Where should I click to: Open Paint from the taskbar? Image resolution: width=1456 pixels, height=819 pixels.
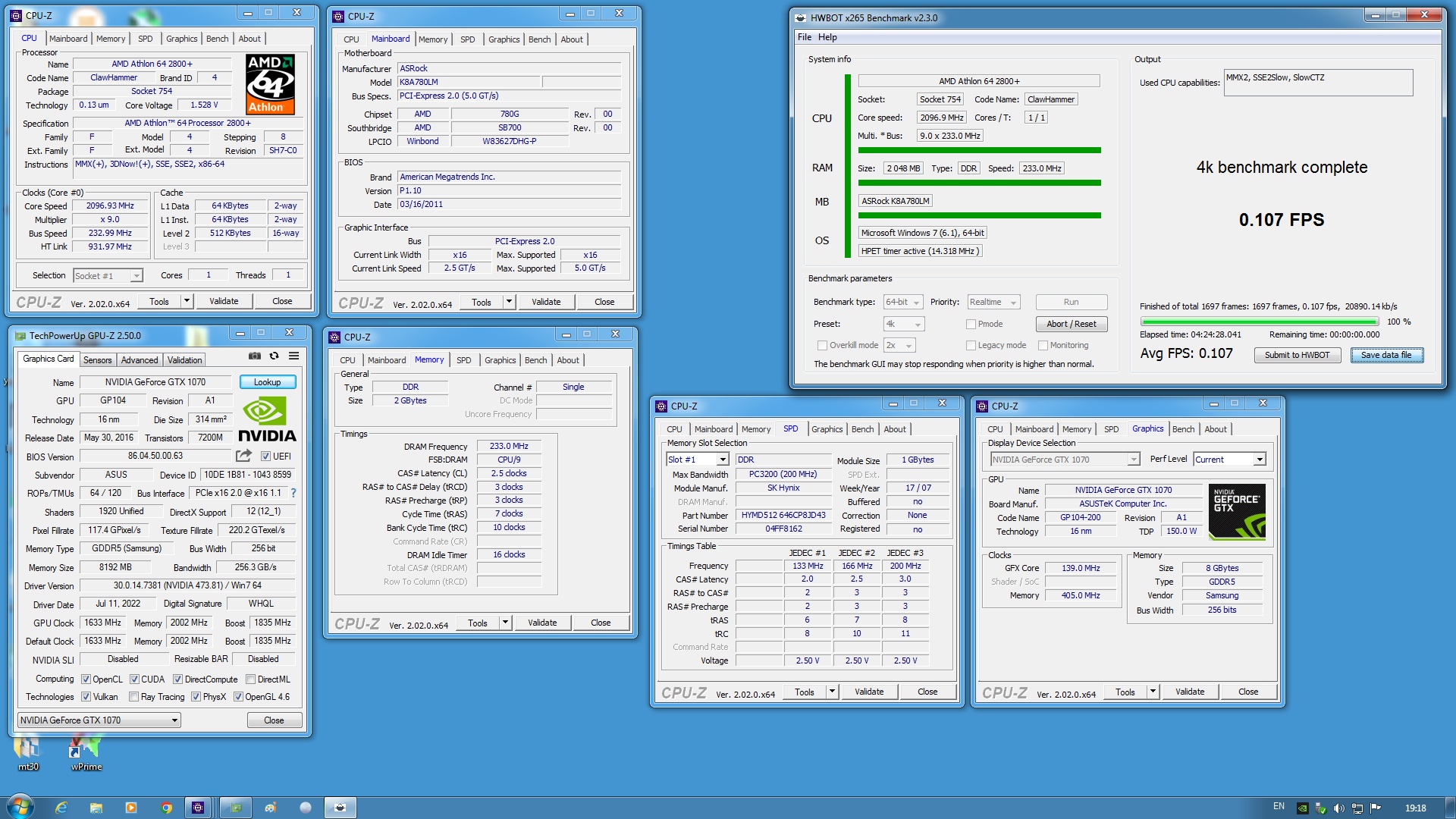coord(271,808)
